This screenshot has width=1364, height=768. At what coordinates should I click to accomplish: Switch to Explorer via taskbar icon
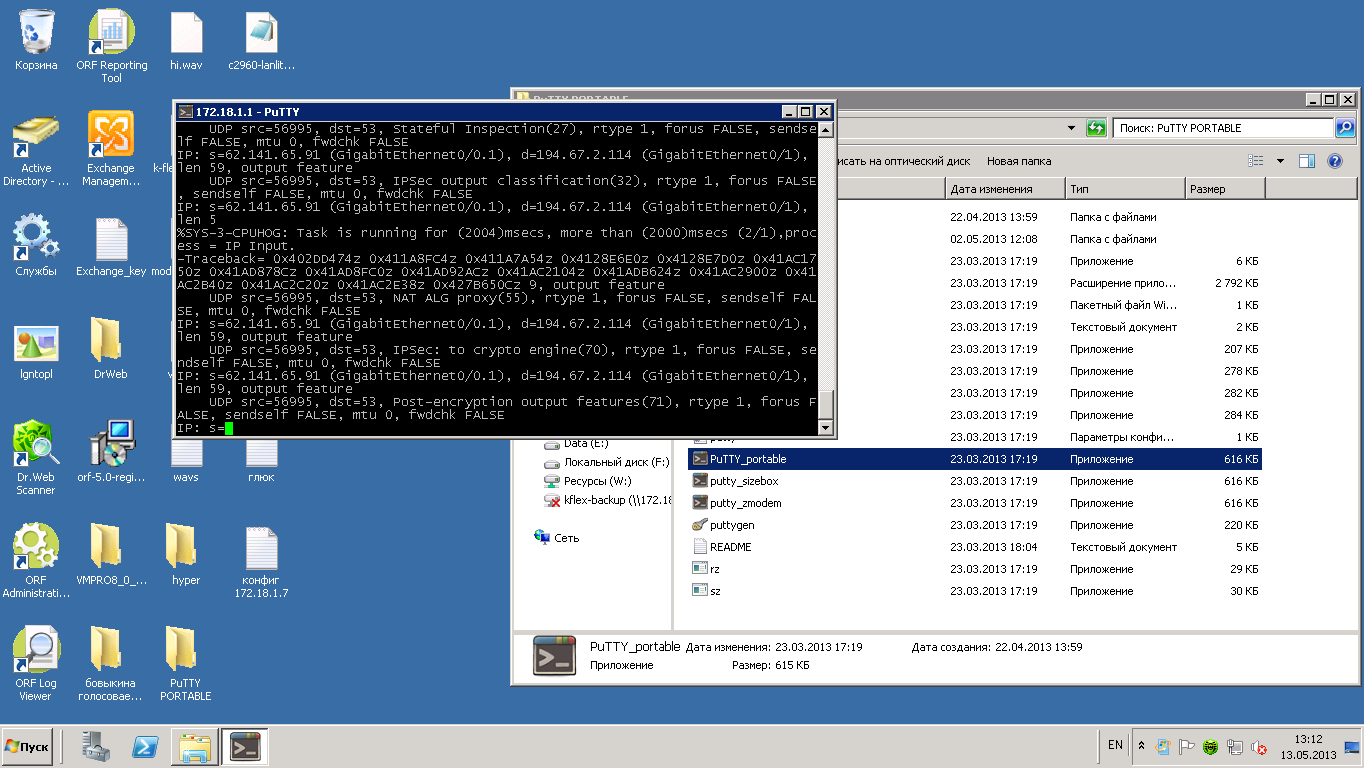[x=195, y=747]
